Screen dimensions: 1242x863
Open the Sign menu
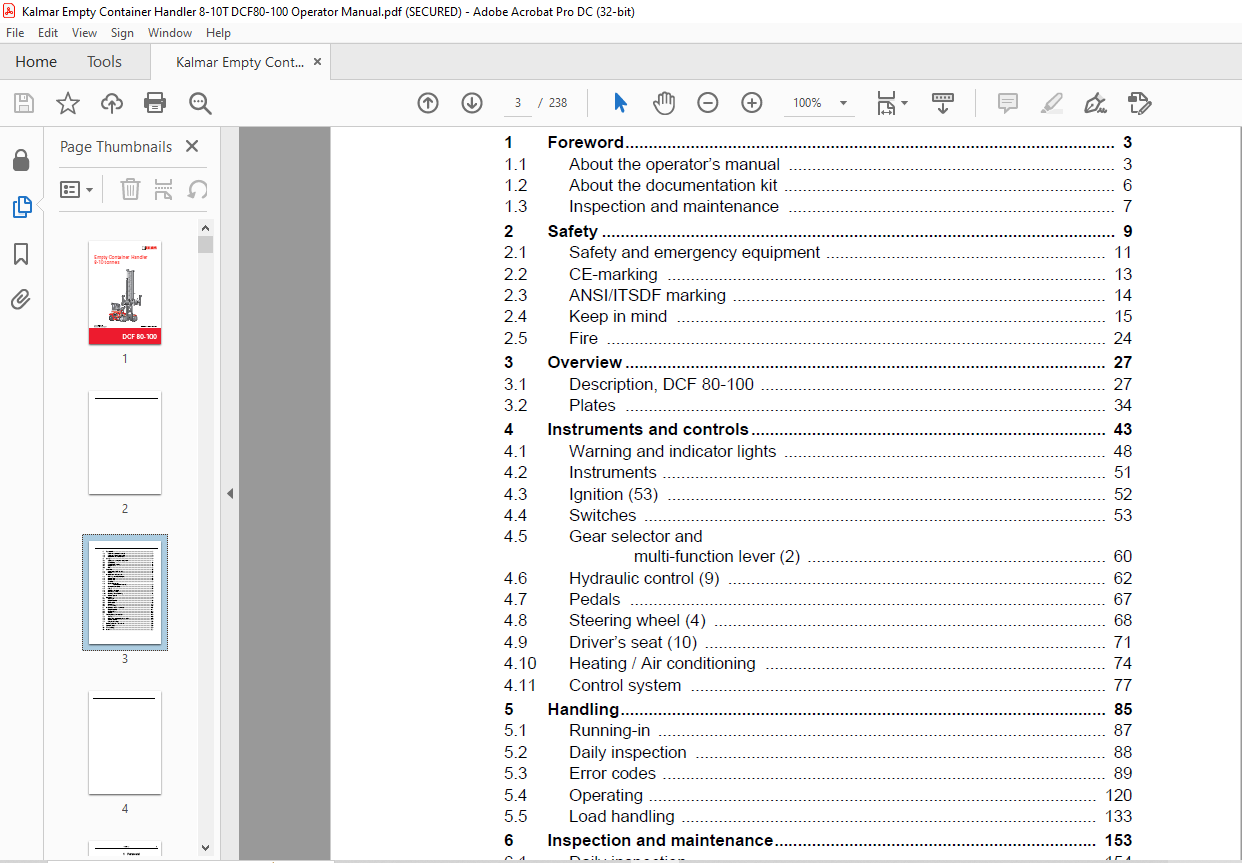(122, 33)
